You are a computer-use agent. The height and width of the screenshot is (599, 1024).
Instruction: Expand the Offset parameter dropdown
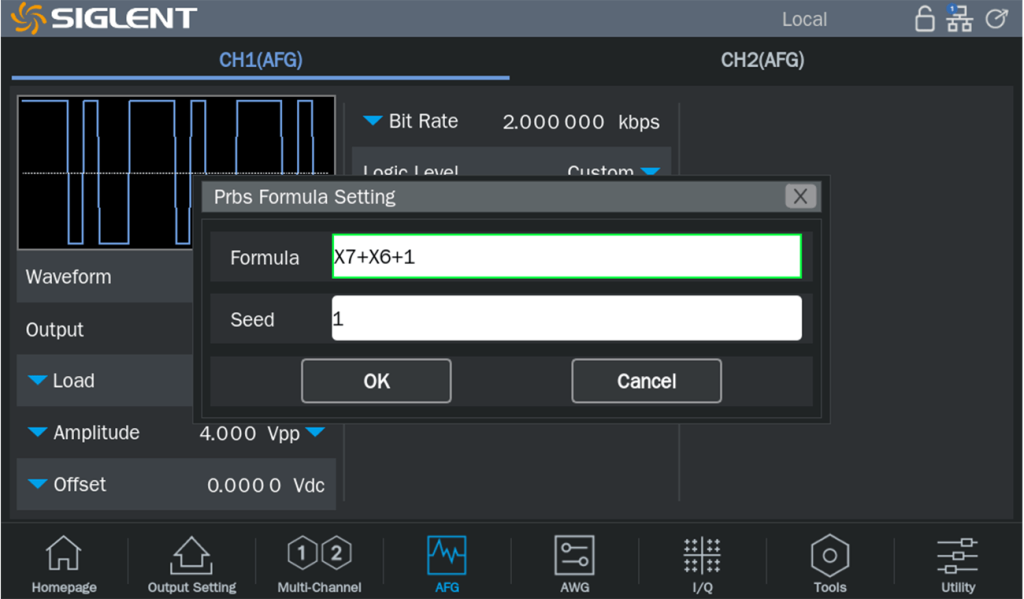click(38, 485)
